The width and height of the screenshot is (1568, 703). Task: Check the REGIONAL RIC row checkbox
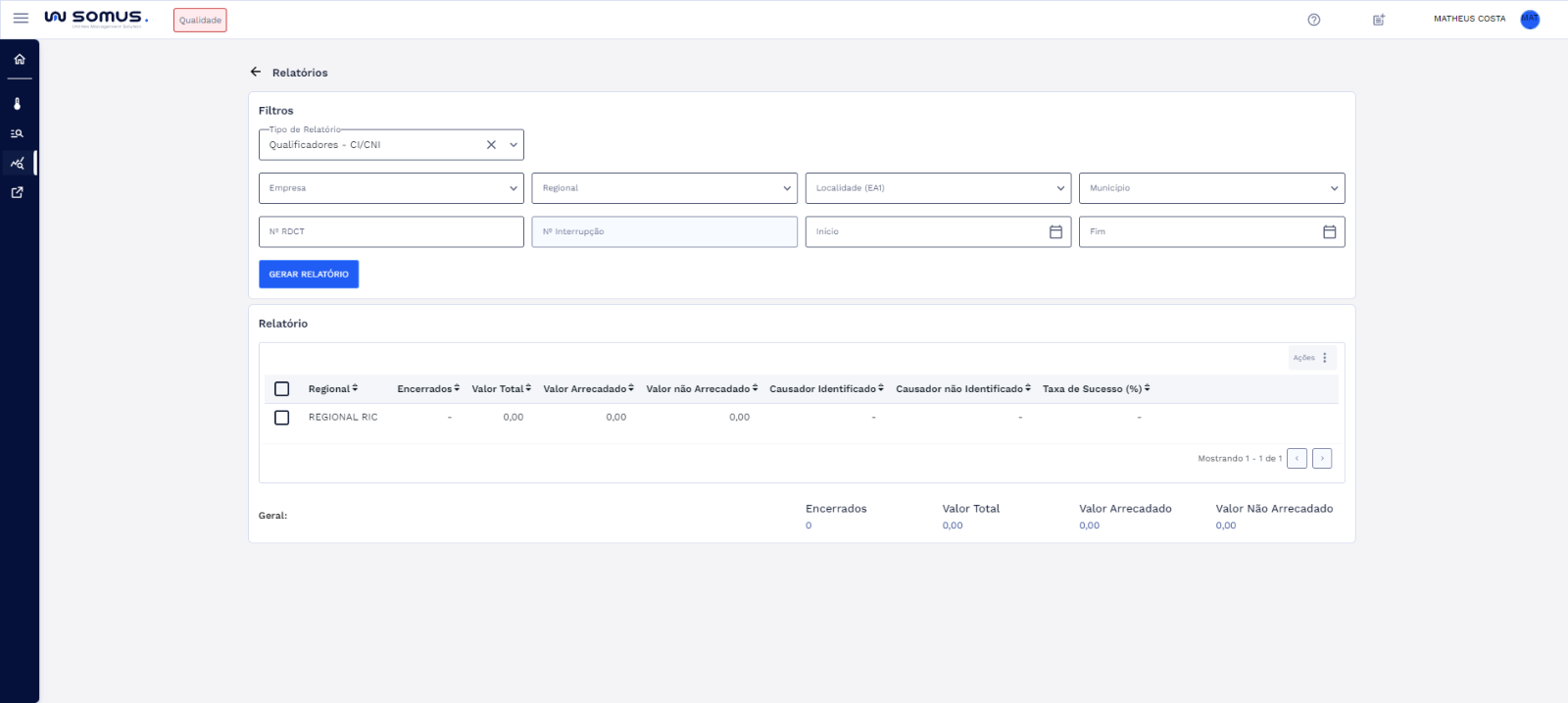coord(282,418)
